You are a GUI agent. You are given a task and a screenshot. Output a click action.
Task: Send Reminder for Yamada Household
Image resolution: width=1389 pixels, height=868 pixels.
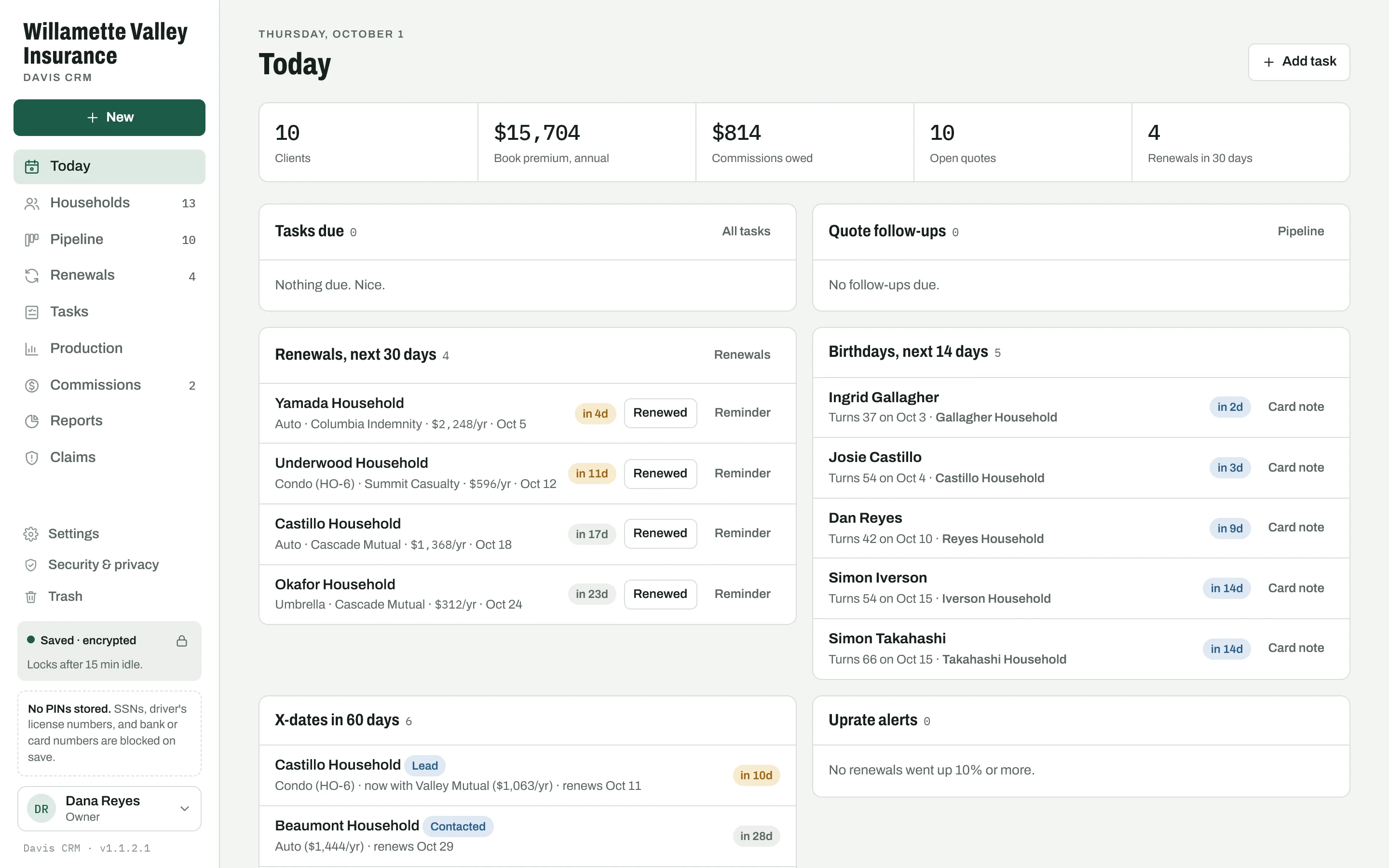coord(742,413)
